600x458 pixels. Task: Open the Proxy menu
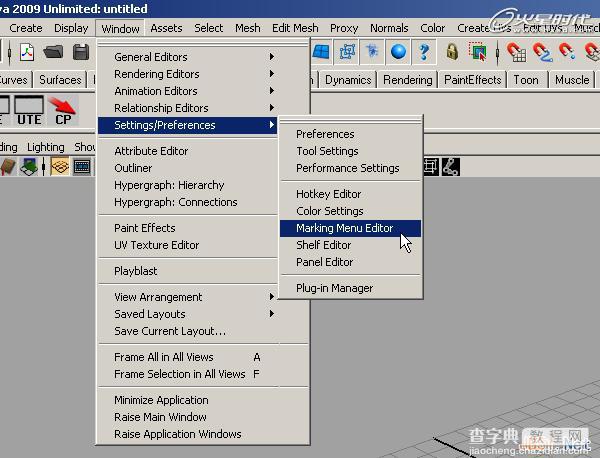tap(344, 28)
